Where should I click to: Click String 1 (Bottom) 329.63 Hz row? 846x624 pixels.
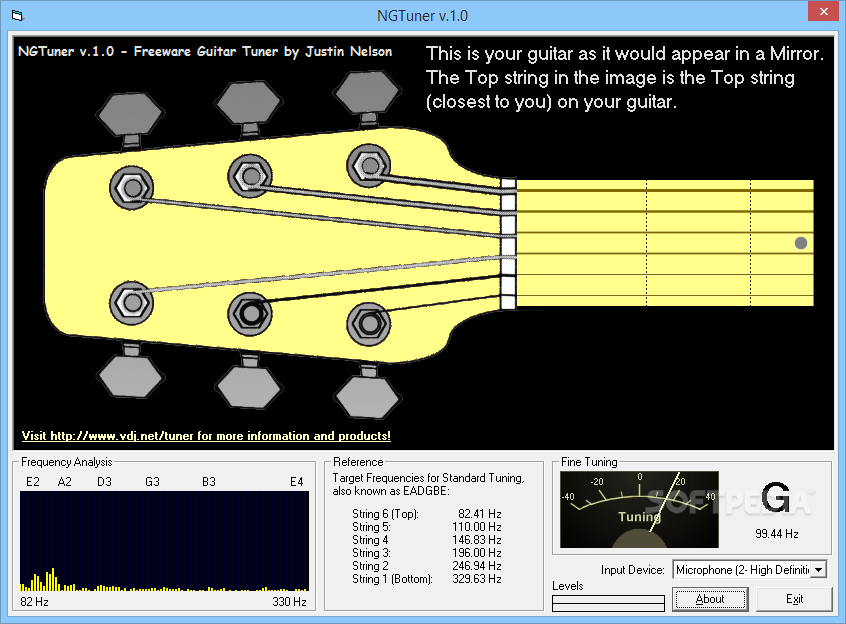tap(427, 579)
